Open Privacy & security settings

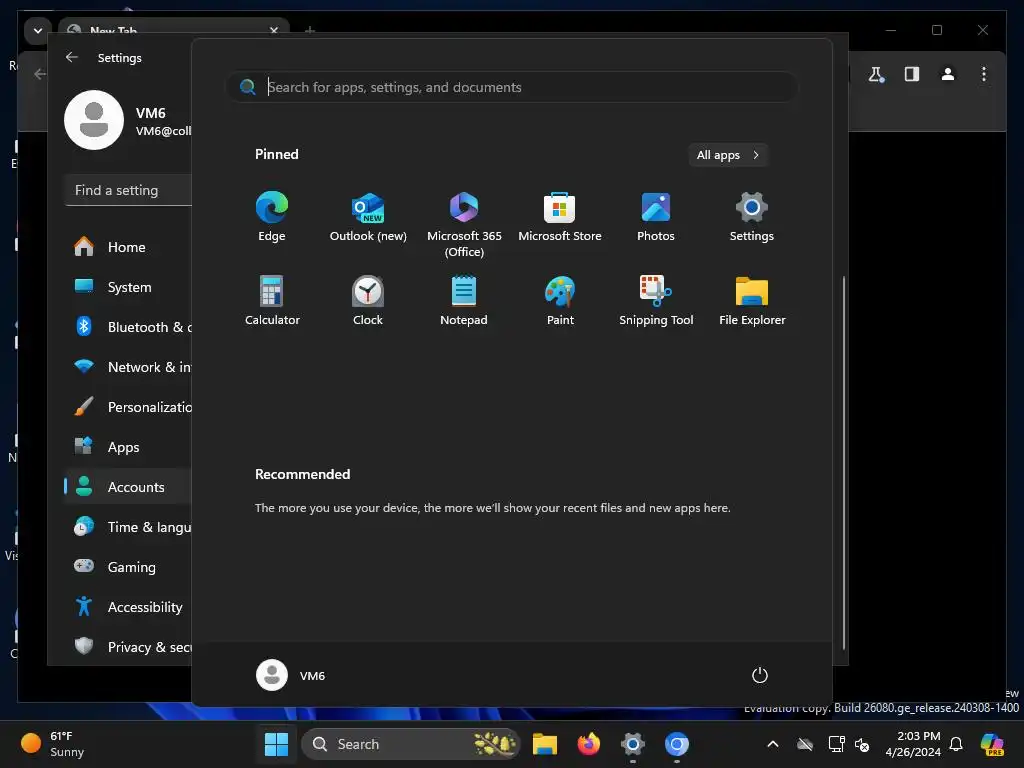[x=127, y=647]
